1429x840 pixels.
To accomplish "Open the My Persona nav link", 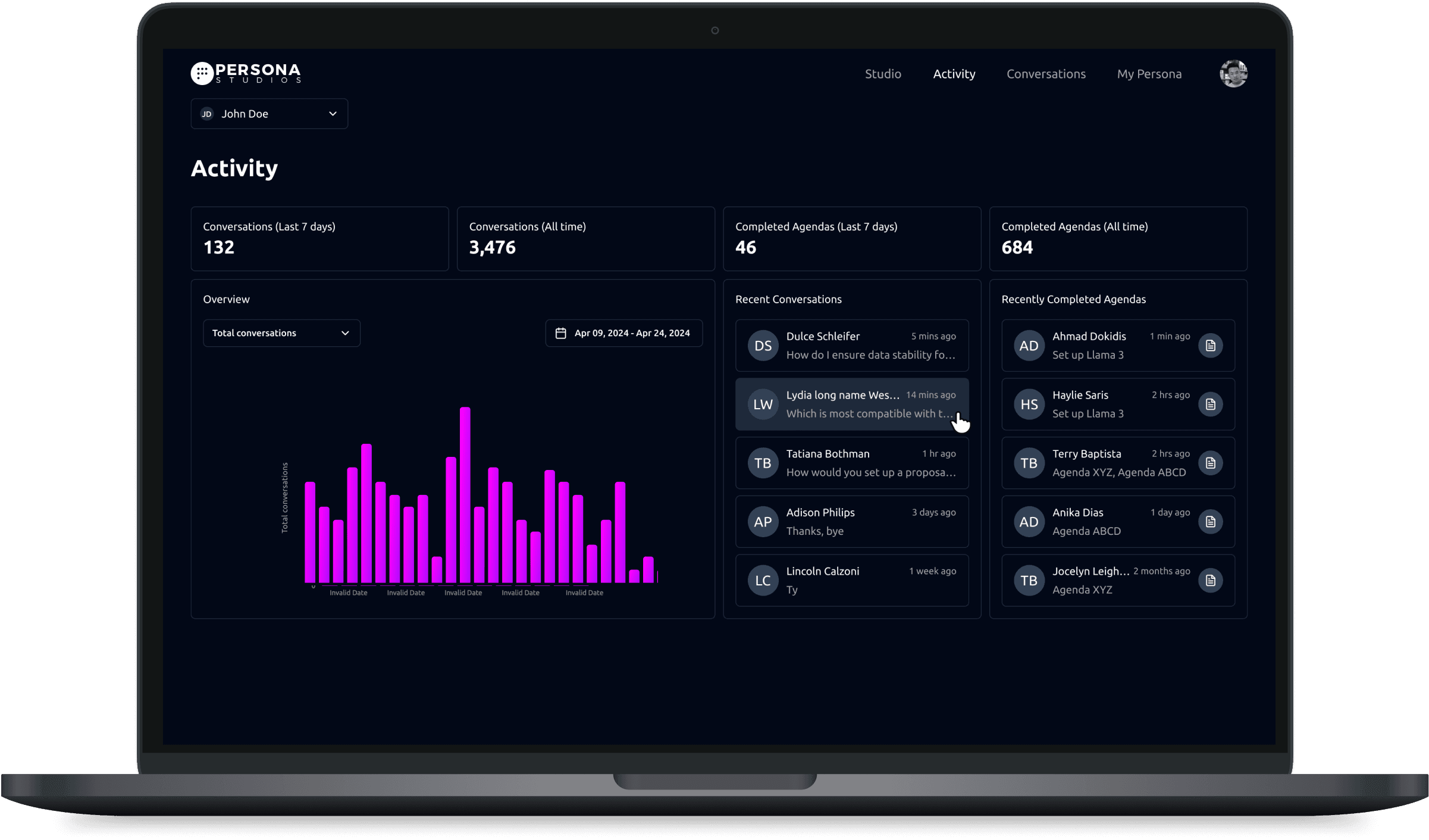I will 1149,74.
